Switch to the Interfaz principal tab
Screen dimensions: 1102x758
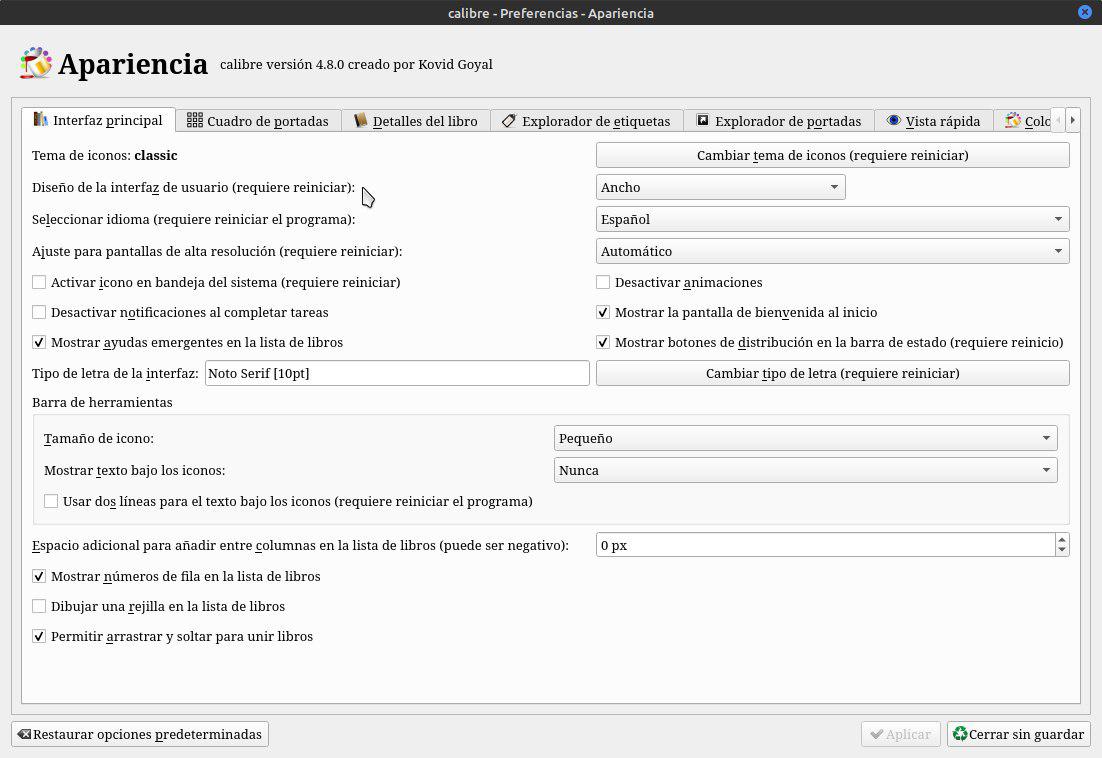(98, 119)
